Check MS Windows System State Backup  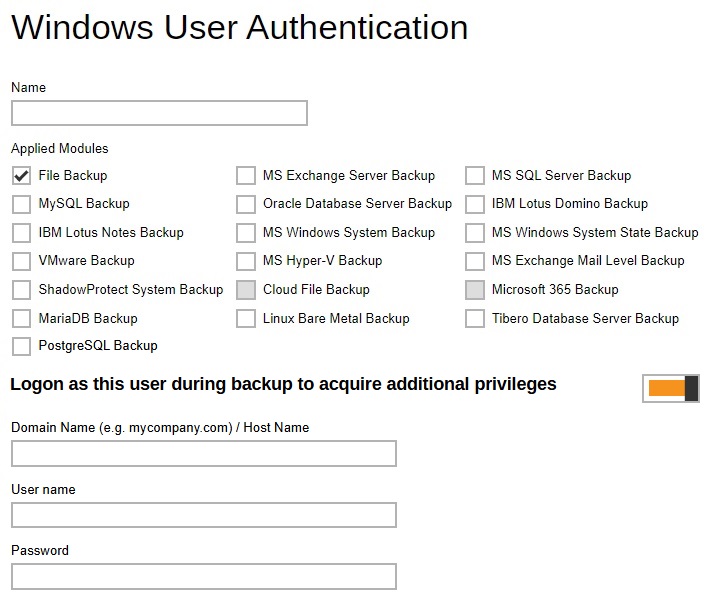(475, 233)
